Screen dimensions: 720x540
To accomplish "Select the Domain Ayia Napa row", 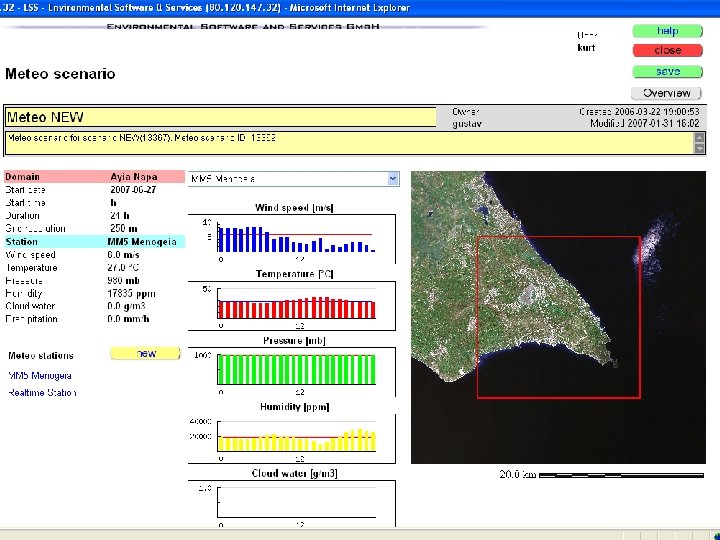I will point(94,177).
